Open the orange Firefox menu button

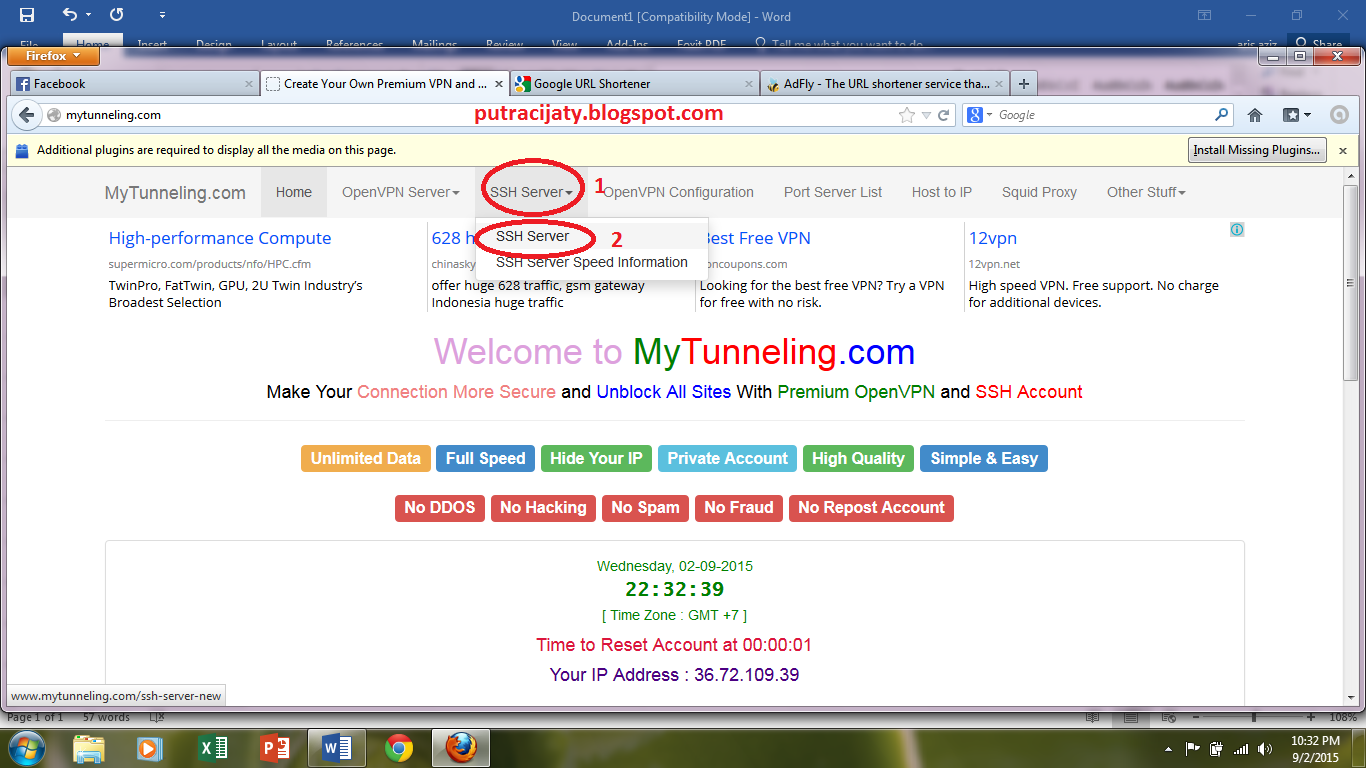click(53, 56)
